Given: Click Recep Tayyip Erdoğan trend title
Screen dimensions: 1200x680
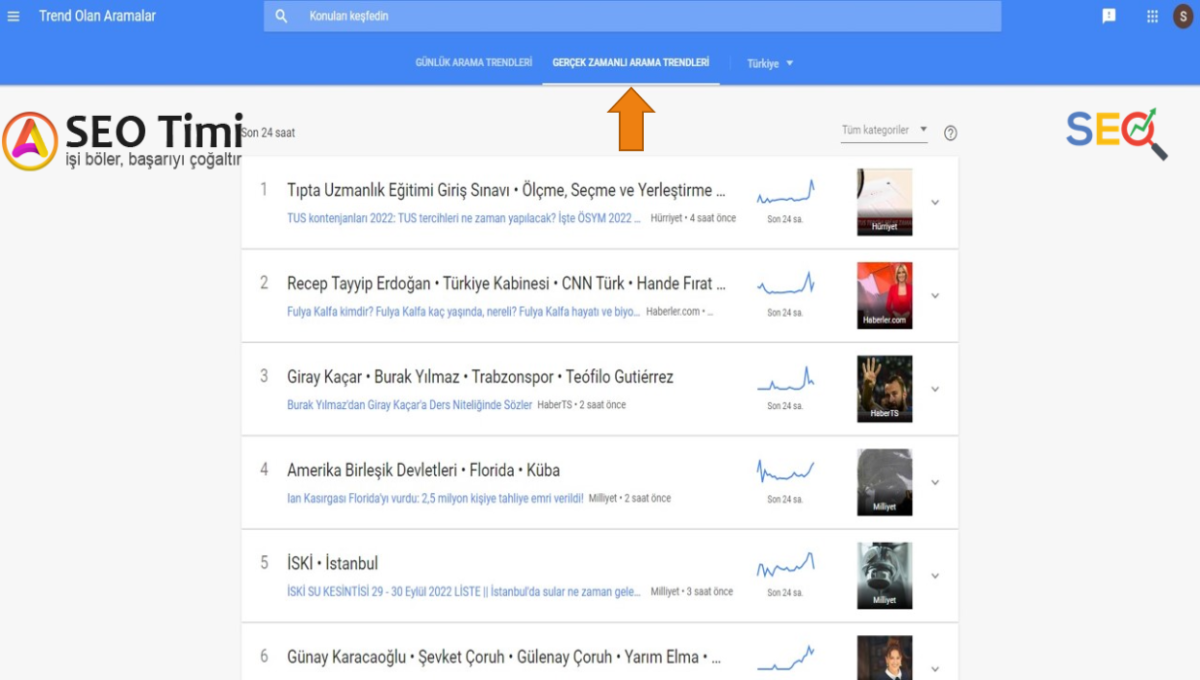Looking at the screenshot, I should [x=507, y=283].
